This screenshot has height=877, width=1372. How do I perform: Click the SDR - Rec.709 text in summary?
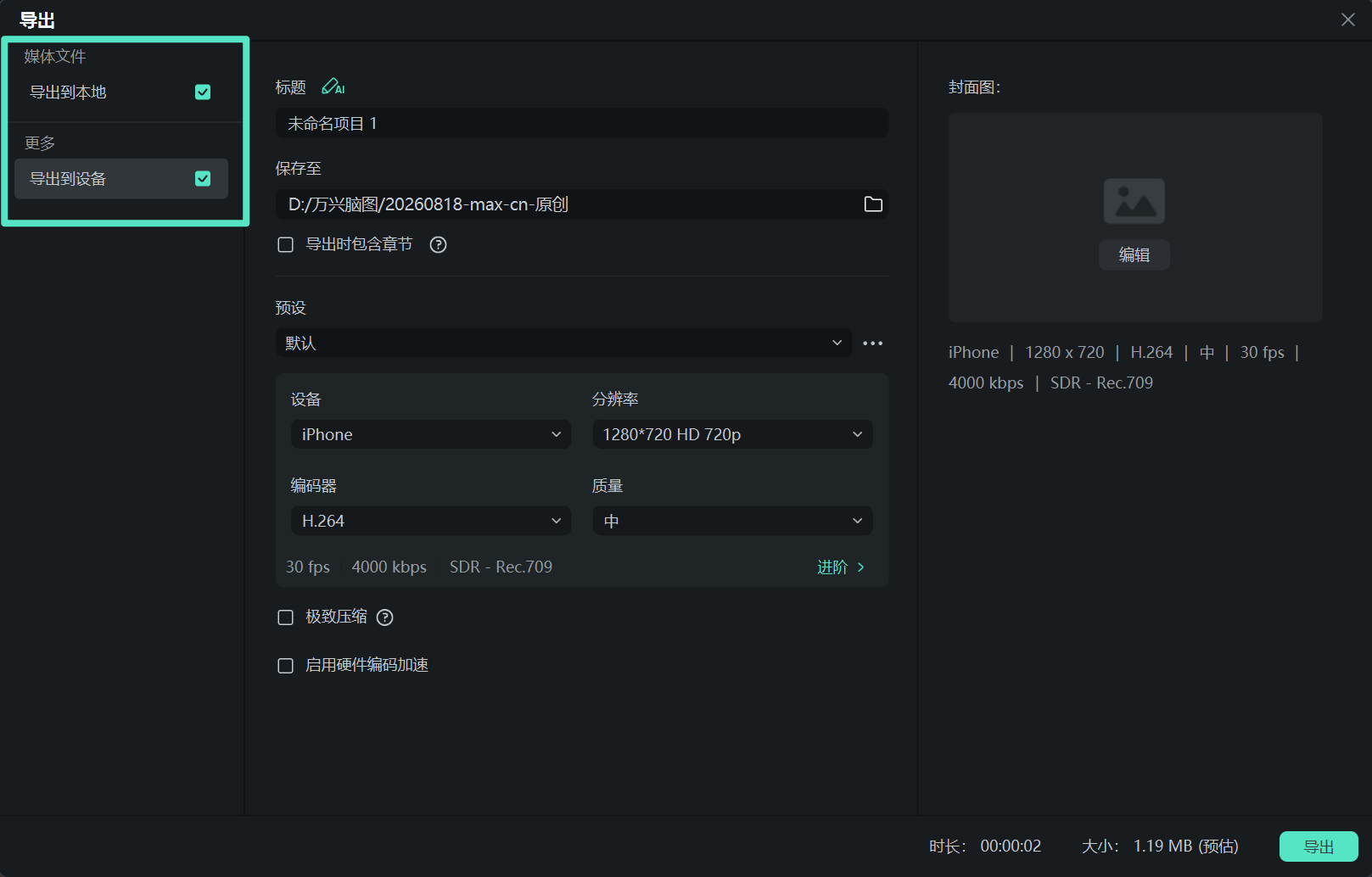pos(1101,383)
